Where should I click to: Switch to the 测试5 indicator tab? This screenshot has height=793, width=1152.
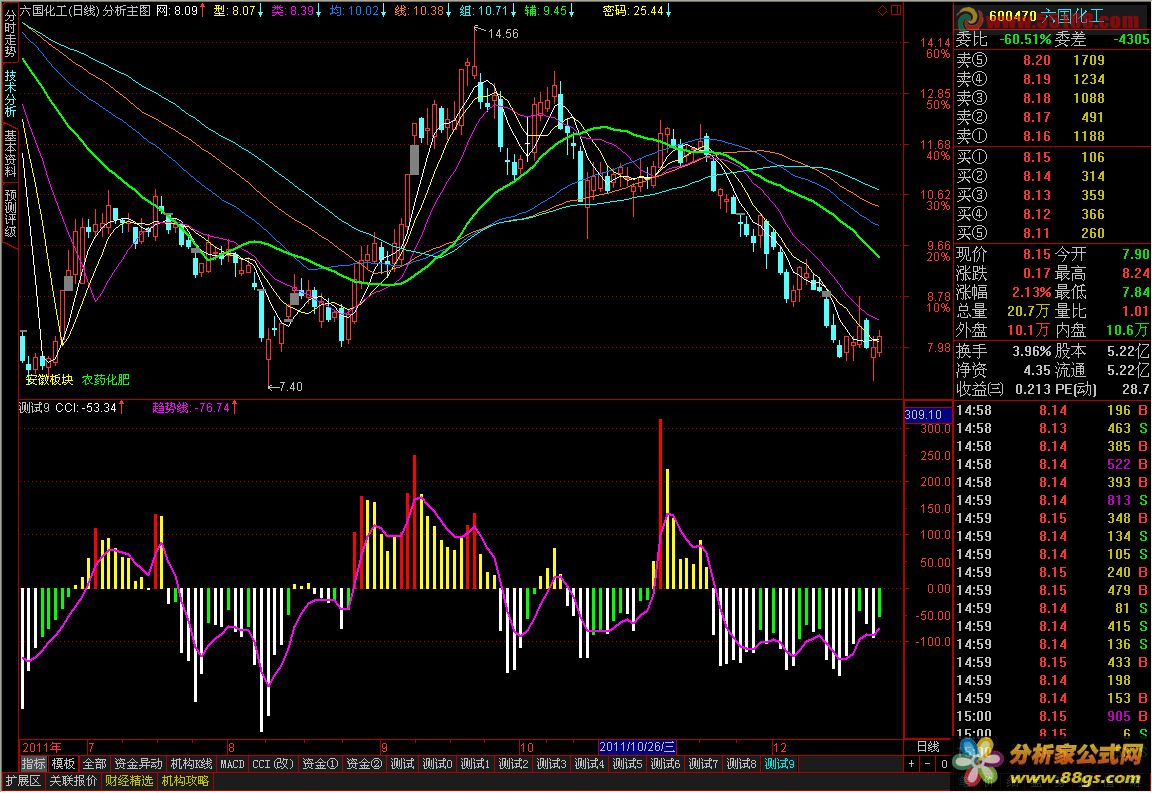coord(627,764)
